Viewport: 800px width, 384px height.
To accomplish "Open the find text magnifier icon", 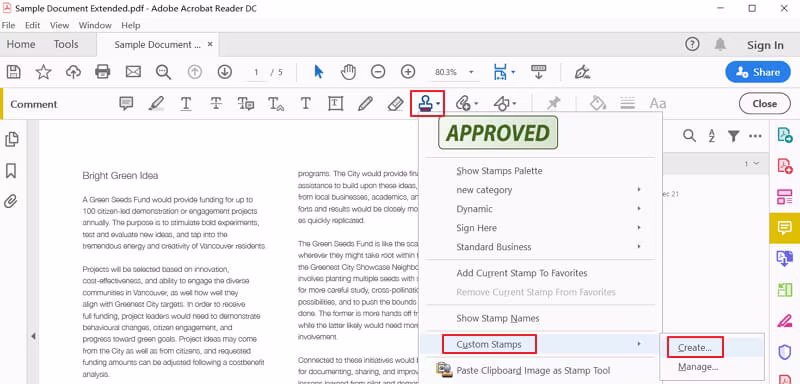I will (163, 72).
